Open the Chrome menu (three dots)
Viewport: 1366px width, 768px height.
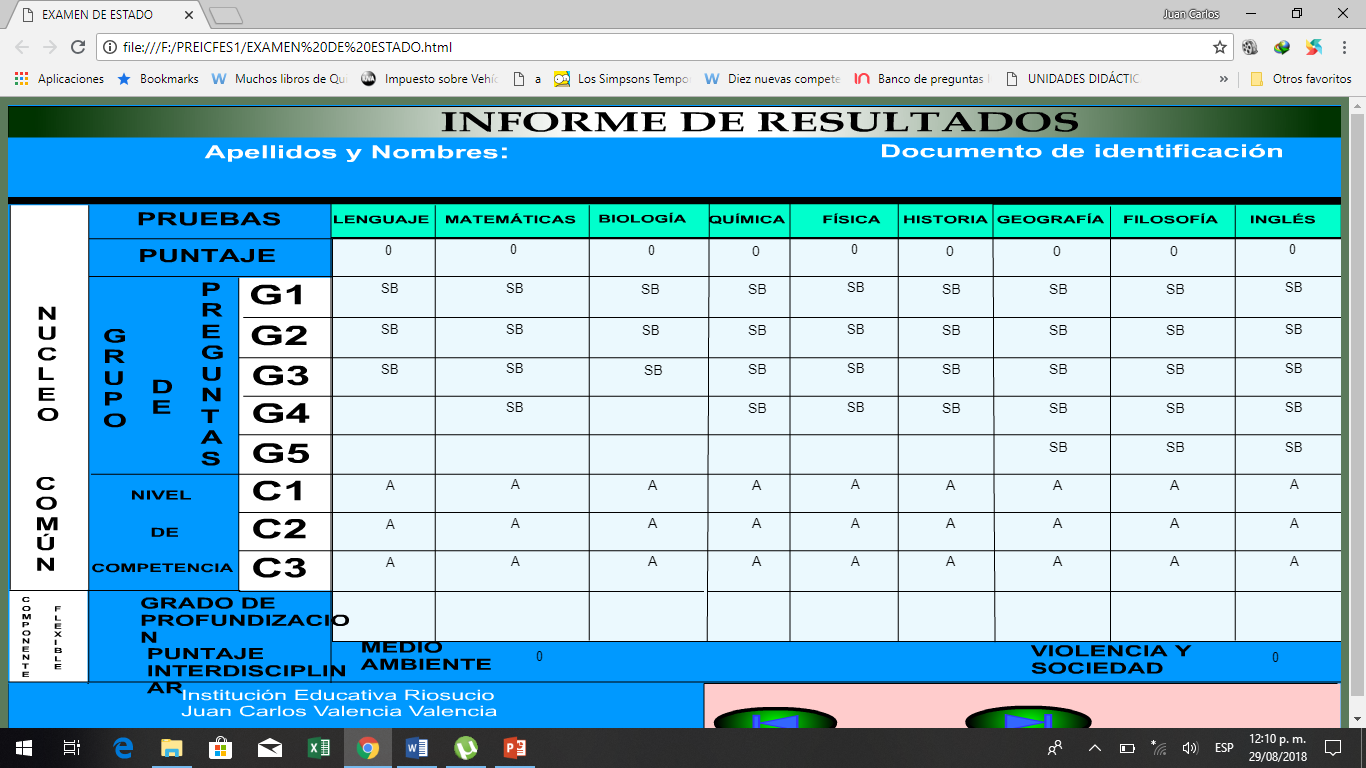1346,47
